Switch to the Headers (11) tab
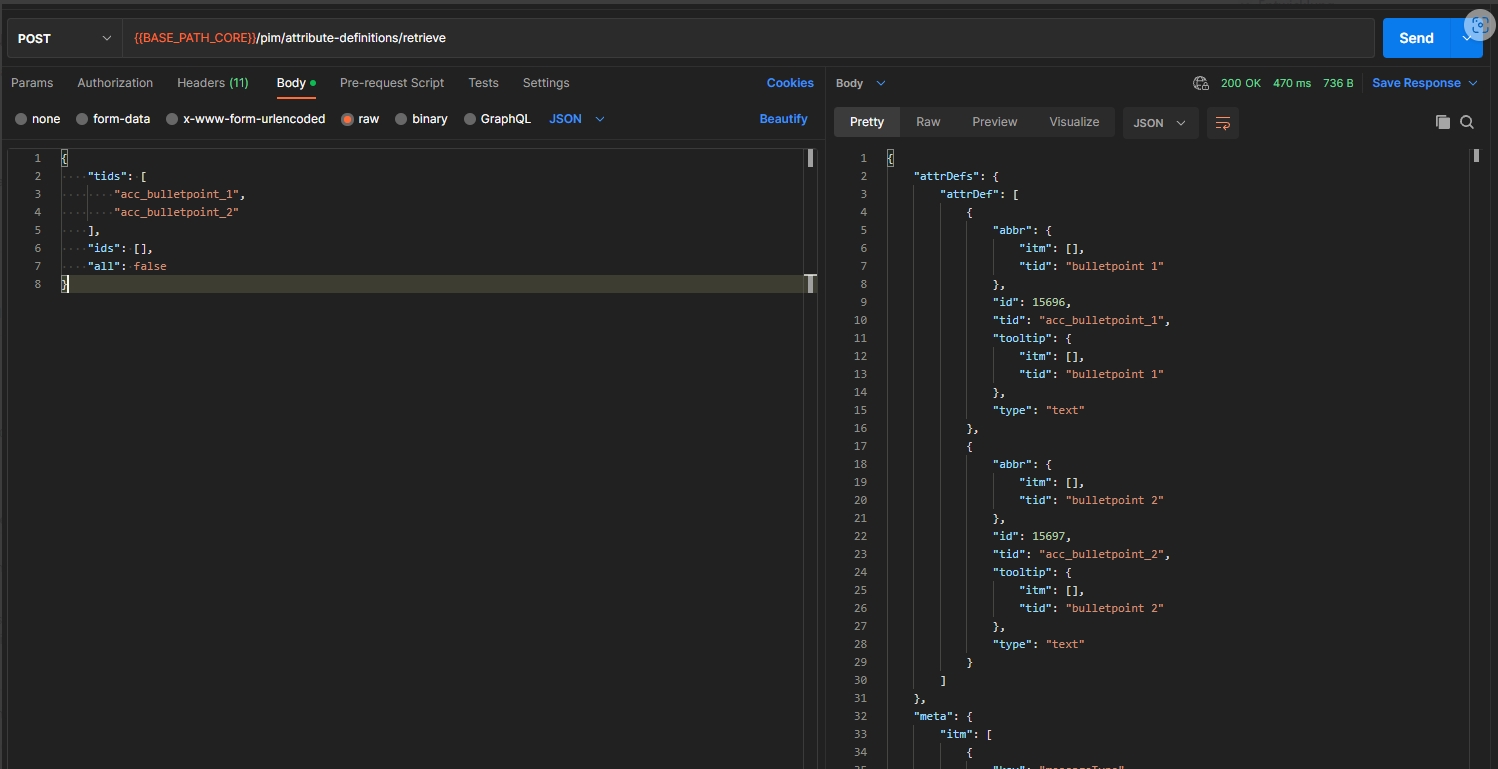1498x769 pixels. (x=212, y=83)
